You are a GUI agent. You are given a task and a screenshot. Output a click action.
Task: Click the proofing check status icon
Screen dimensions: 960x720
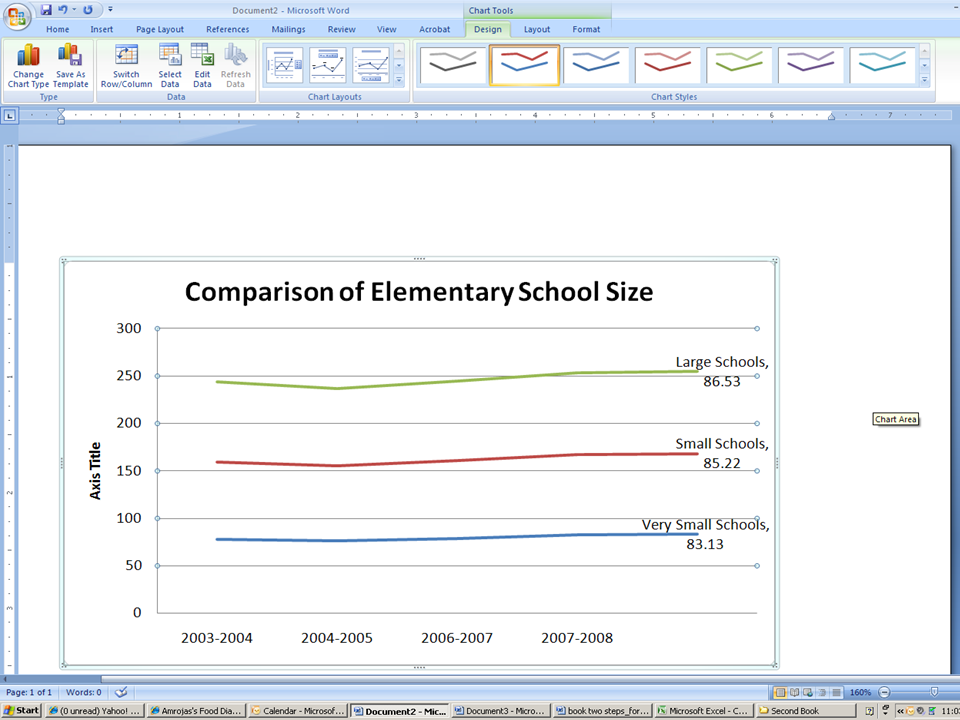click(121, 692)
